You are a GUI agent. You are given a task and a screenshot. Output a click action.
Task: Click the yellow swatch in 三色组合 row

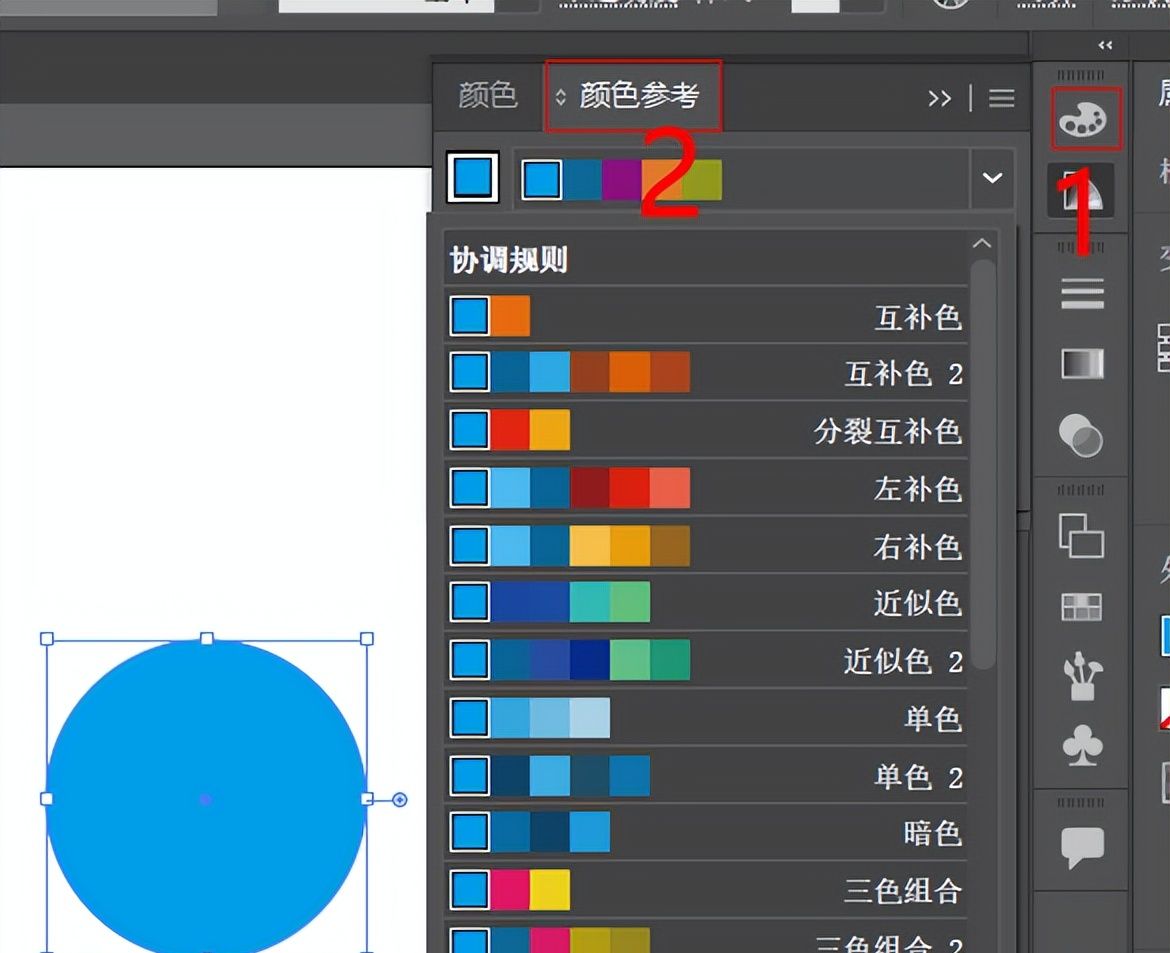point(550,890)
